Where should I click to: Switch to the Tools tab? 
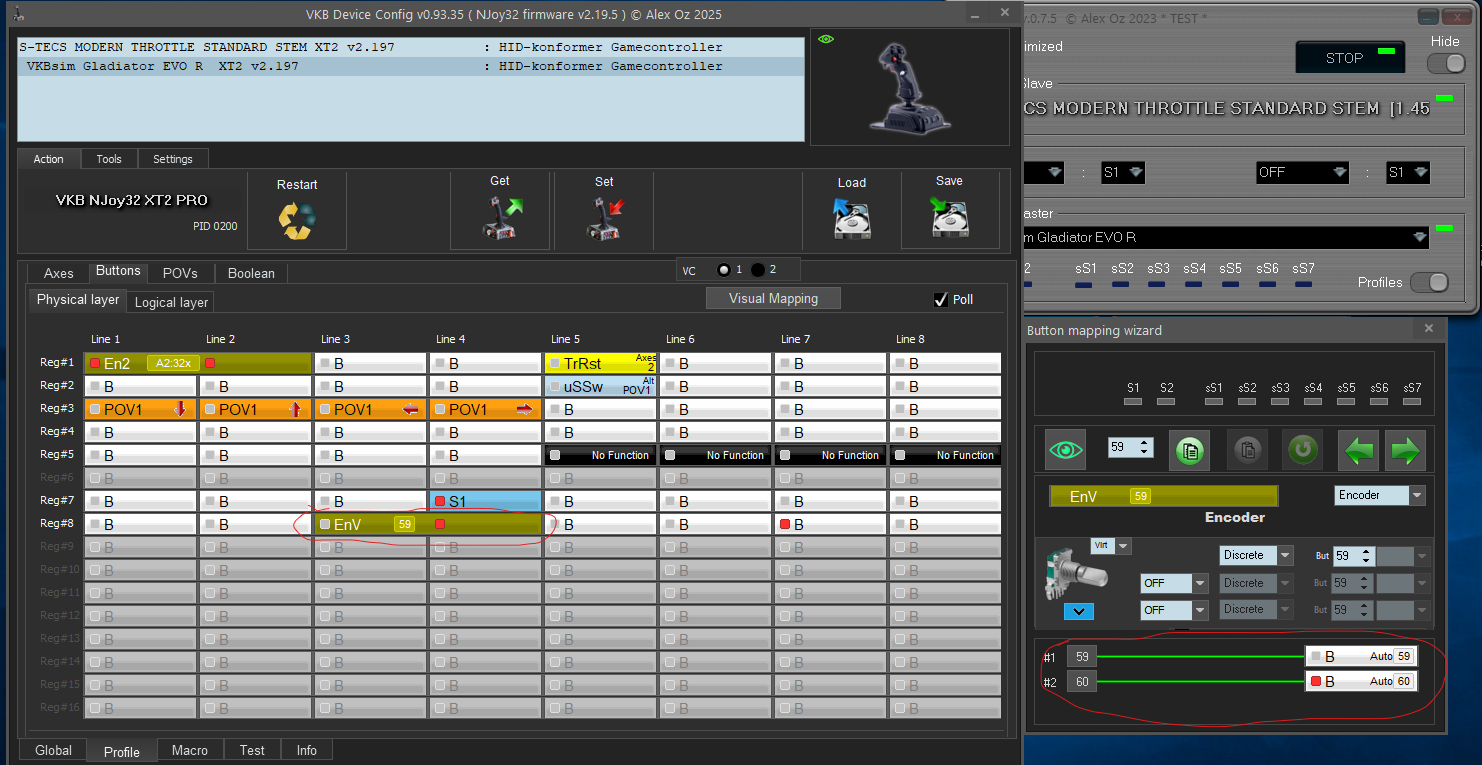point(109,159)
